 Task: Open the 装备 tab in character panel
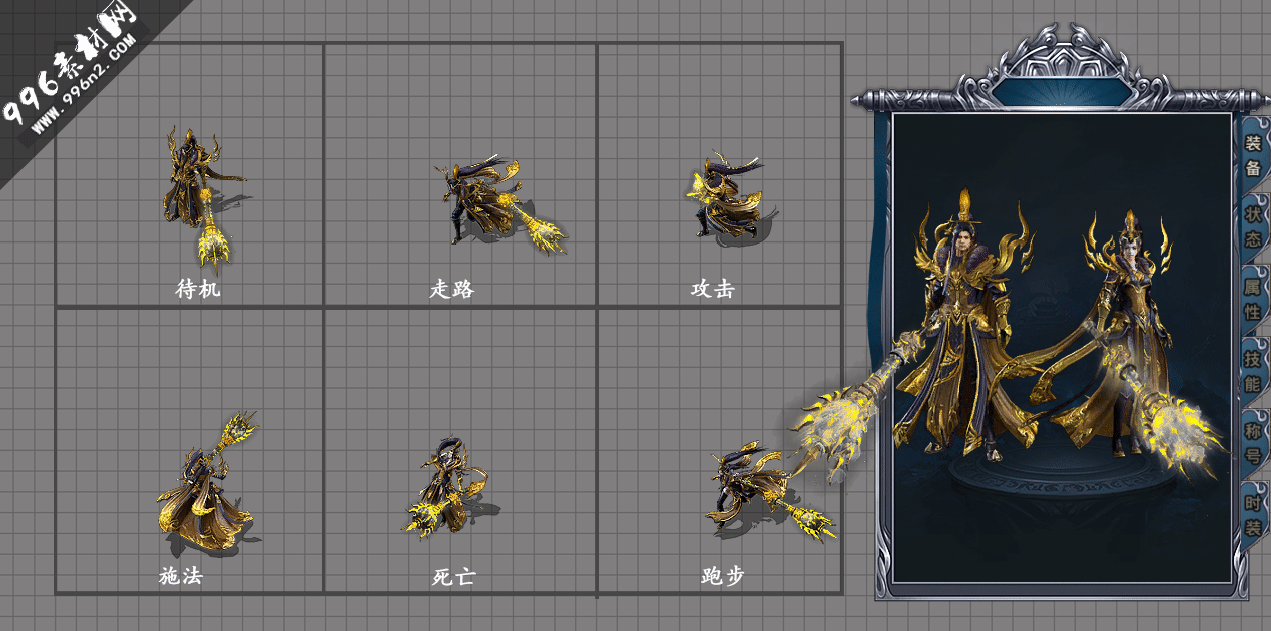(x=1253, y=154)
